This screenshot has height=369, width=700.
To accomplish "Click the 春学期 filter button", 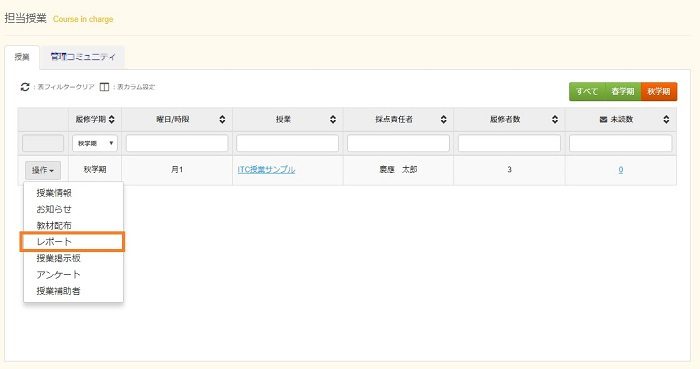I will coord(623,91).
